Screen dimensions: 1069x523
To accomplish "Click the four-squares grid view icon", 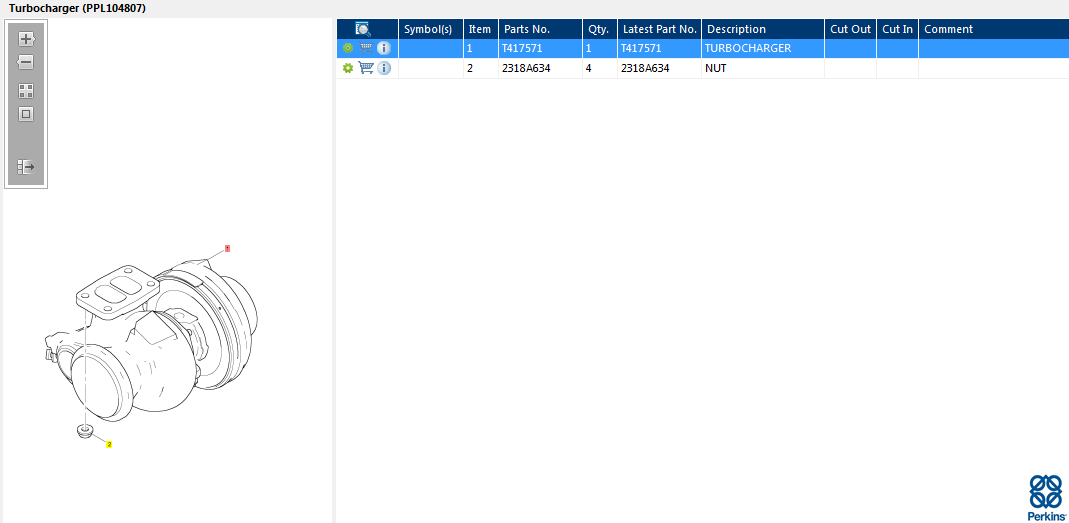I will 26,91.
